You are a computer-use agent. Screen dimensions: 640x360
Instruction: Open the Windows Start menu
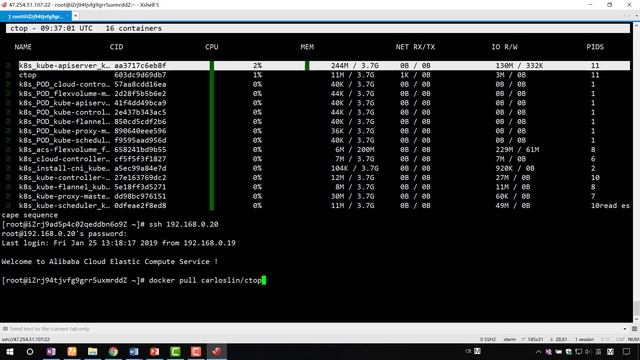pyautogui.click(x=9, y=351)
